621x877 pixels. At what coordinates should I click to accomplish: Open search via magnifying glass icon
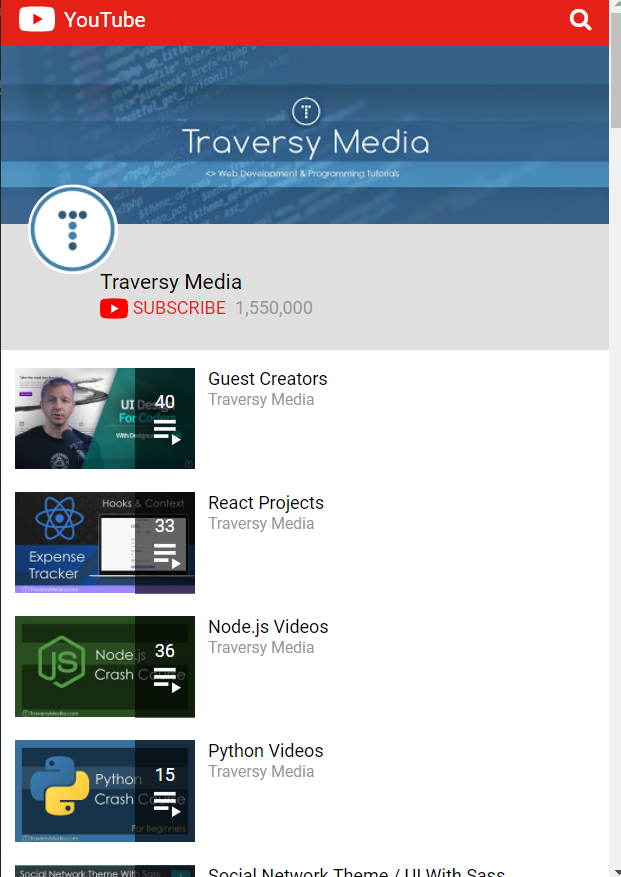coord(580,20)
